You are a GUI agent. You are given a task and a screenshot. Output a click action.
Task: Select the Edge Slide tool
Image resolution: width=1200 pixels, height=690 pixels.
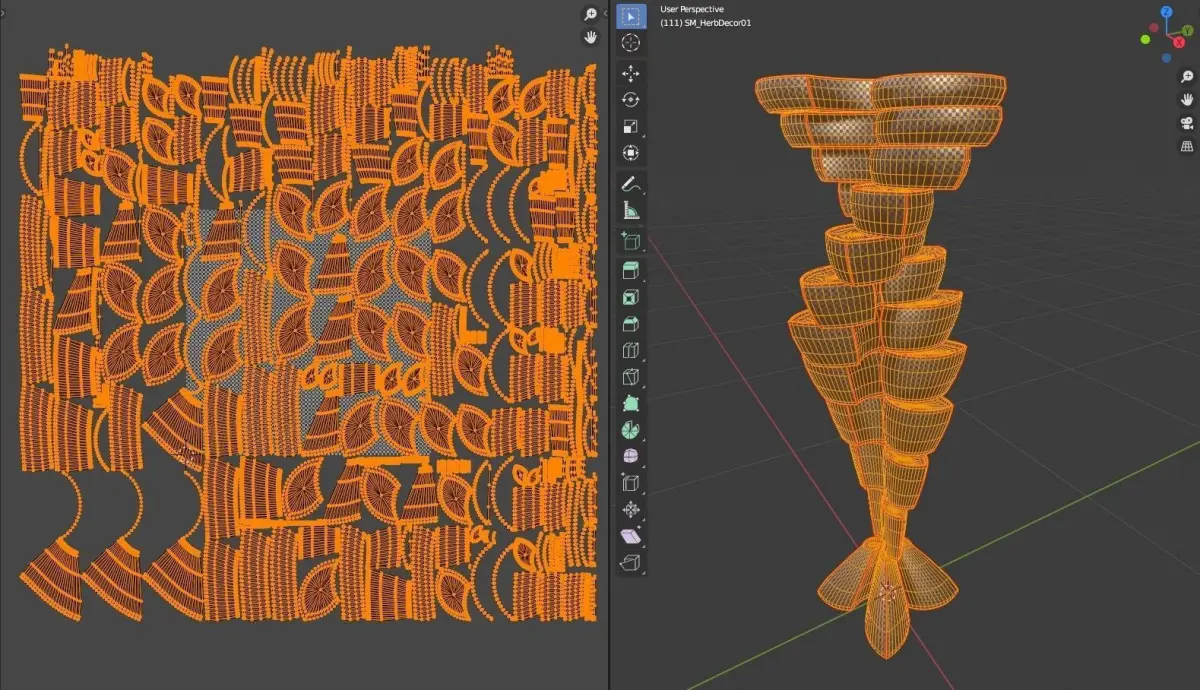[631, 483]
